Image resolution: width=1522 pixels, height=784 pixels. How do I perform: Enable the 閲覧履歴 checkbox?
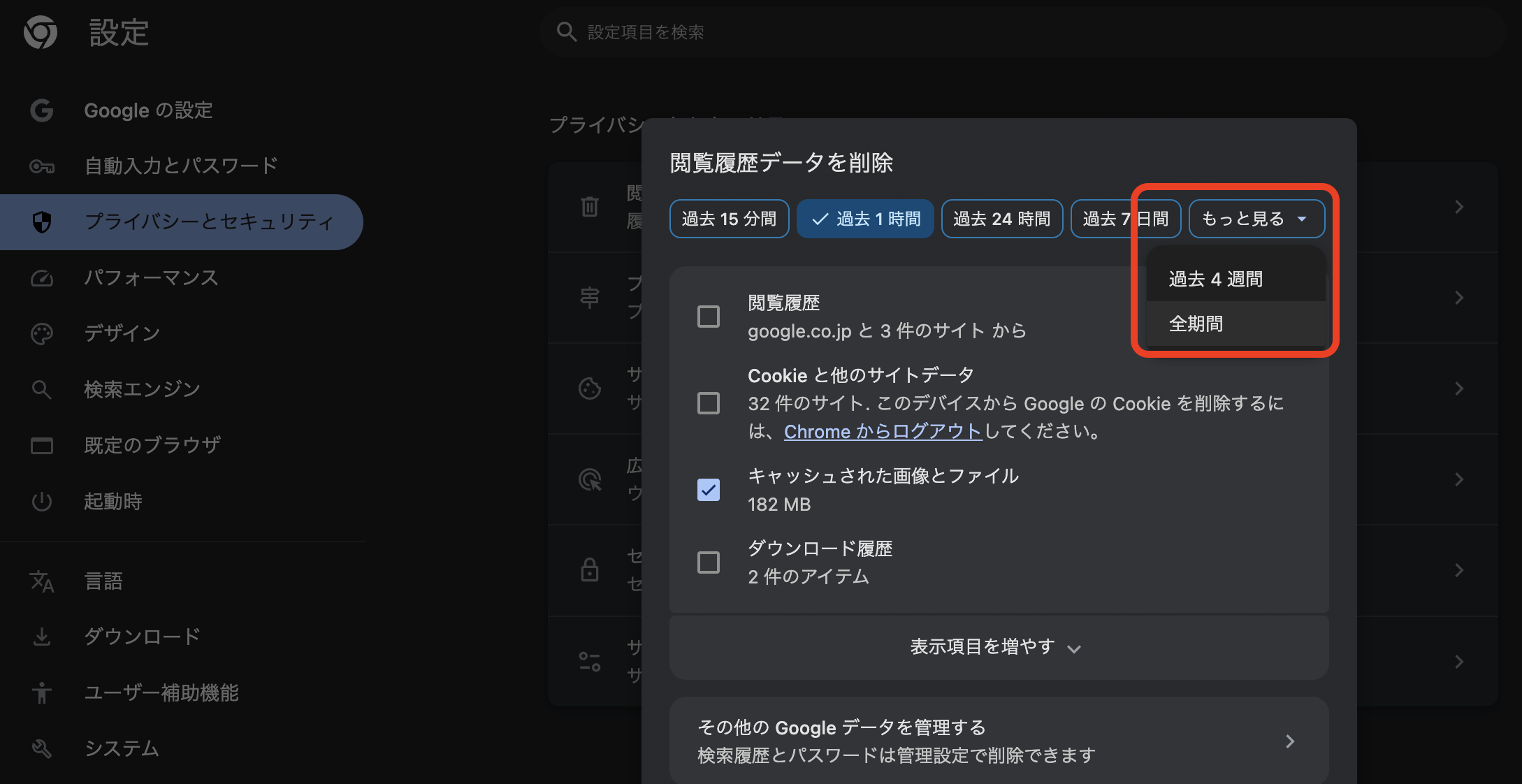(x=708, y=316)
